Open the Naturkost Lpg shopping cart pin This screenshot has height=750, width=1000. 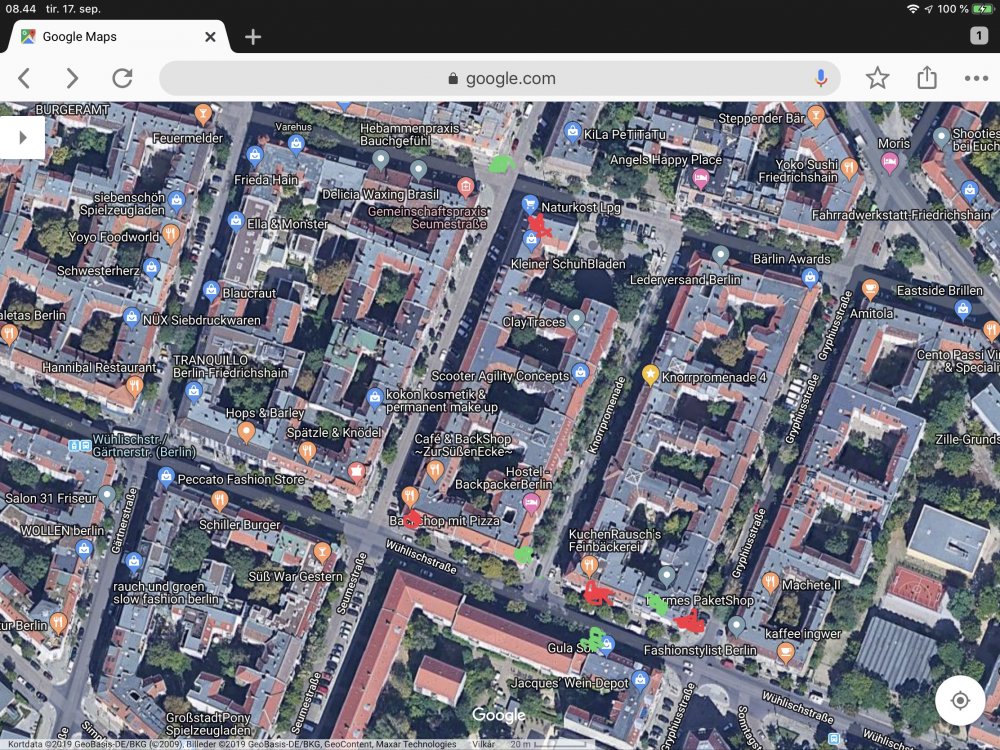pyautogui.click(x=530, y=204)
